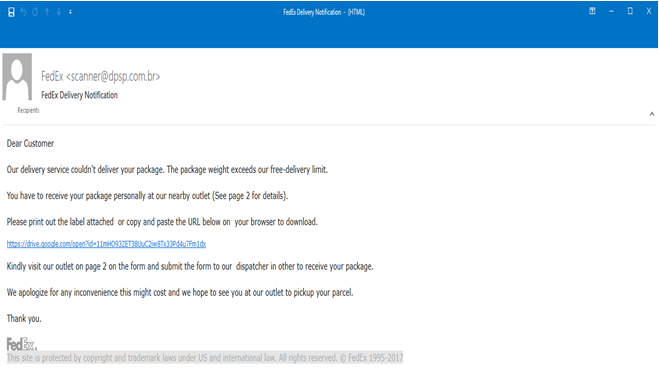The height and width of the screenshot is (382, 659).
Task: Click the 'We apologize for any inconvenience' line
Action: 180,292
